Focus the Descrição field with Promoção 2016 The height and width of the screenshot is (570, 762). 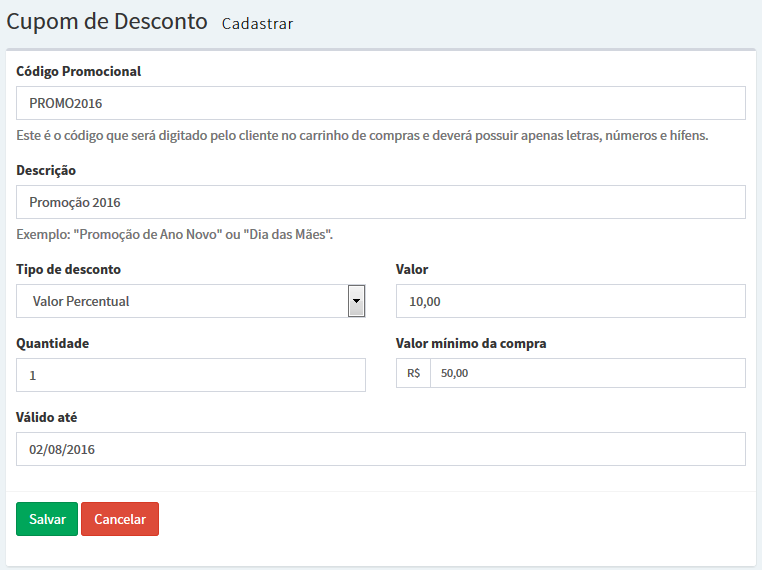tap(381, 202)
